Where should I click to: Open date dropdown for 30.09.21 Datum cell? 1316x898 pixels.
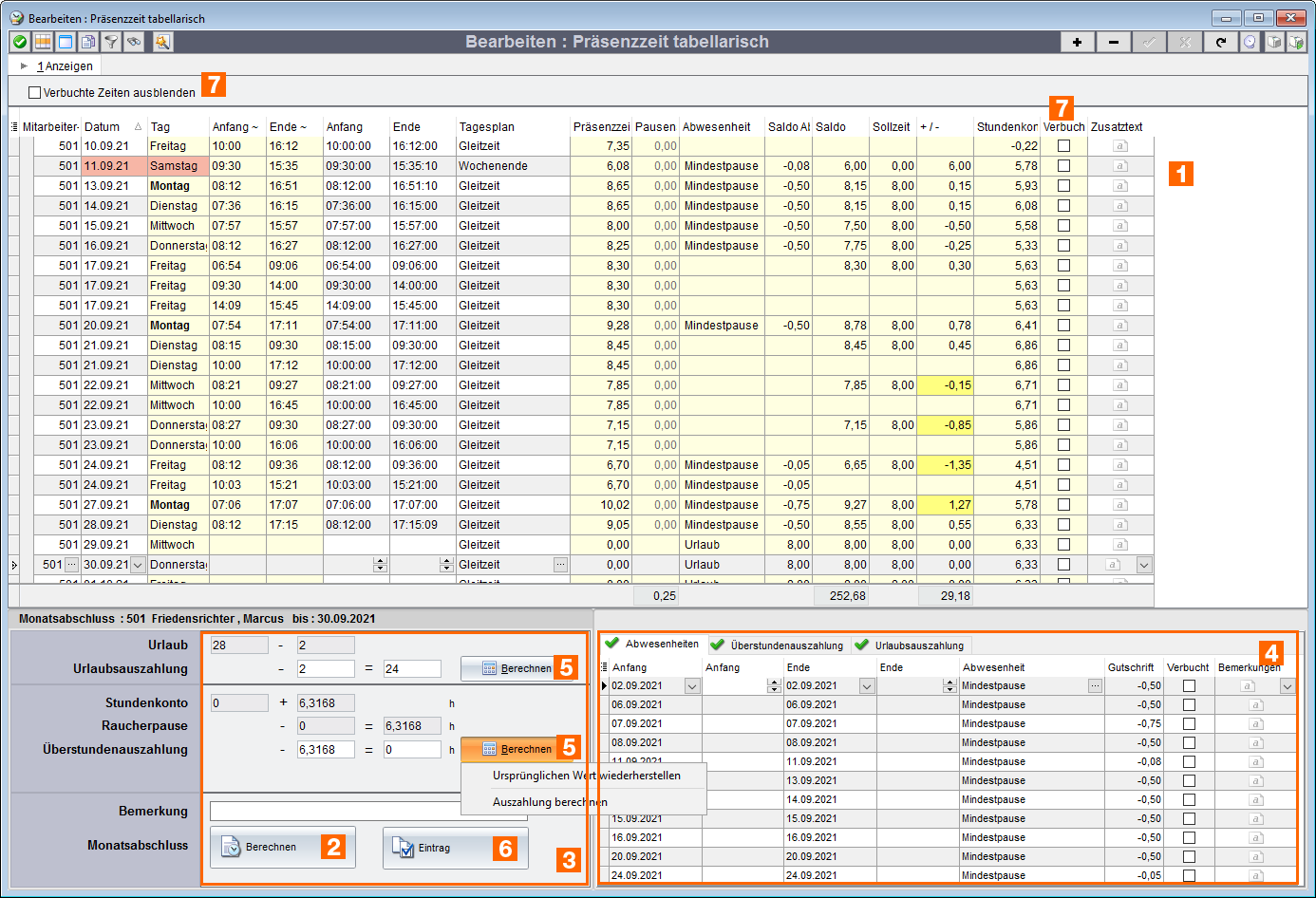[x=138, y=565]
